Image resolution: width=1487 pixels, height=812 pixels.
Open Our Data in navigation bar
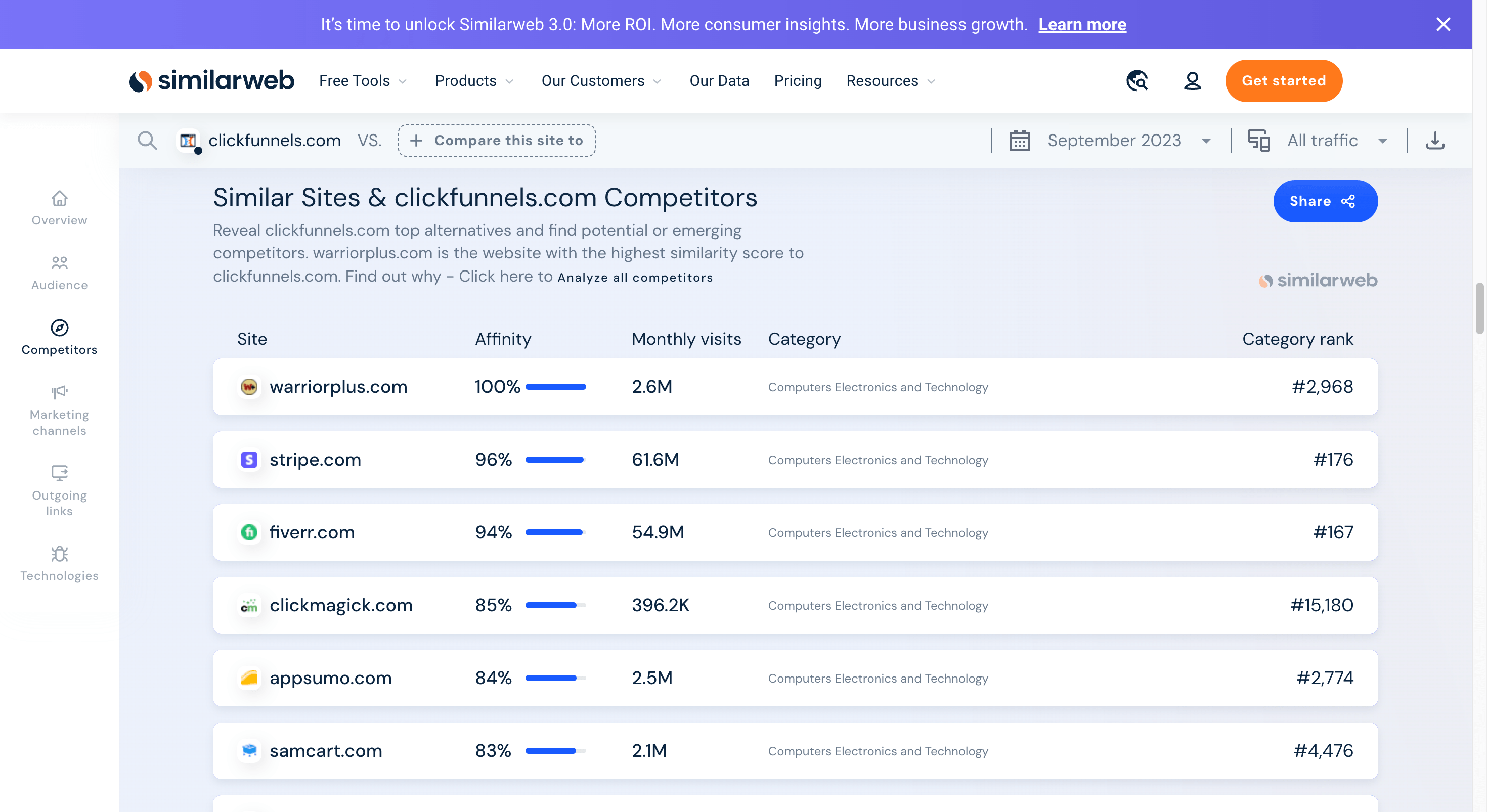pyautogui.click(x=719, y=81)
